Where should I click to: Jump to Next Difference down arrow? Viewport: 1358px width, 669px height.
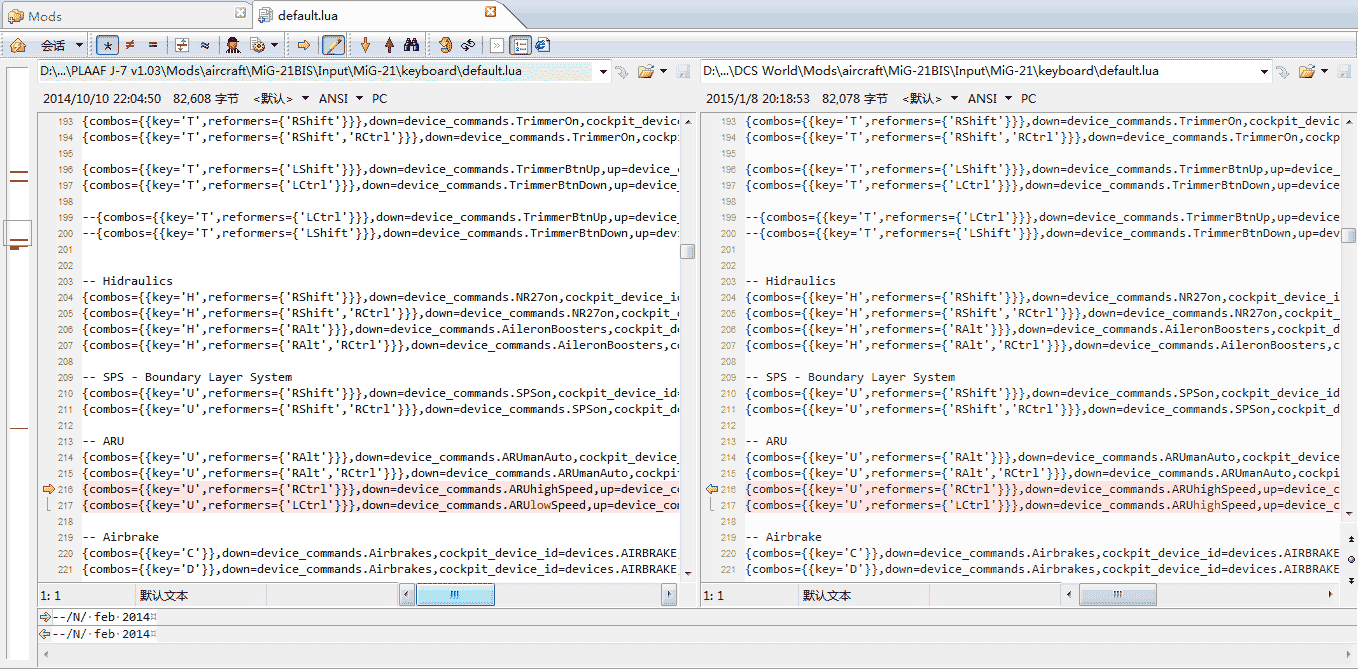point(365,45)
